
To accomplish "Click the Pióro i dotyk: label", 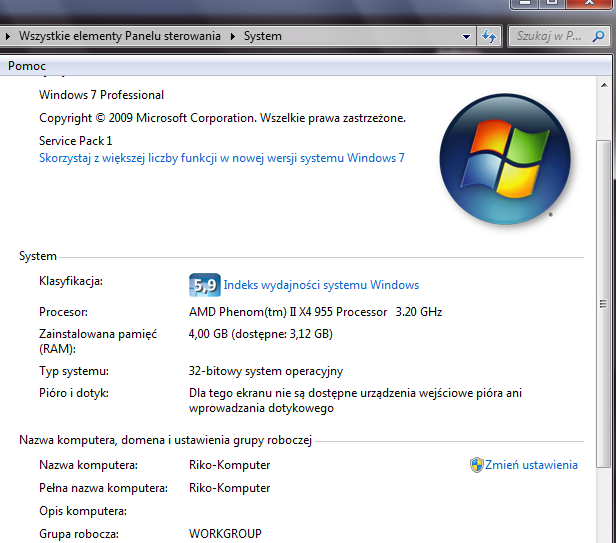I will tap(74, 393).
